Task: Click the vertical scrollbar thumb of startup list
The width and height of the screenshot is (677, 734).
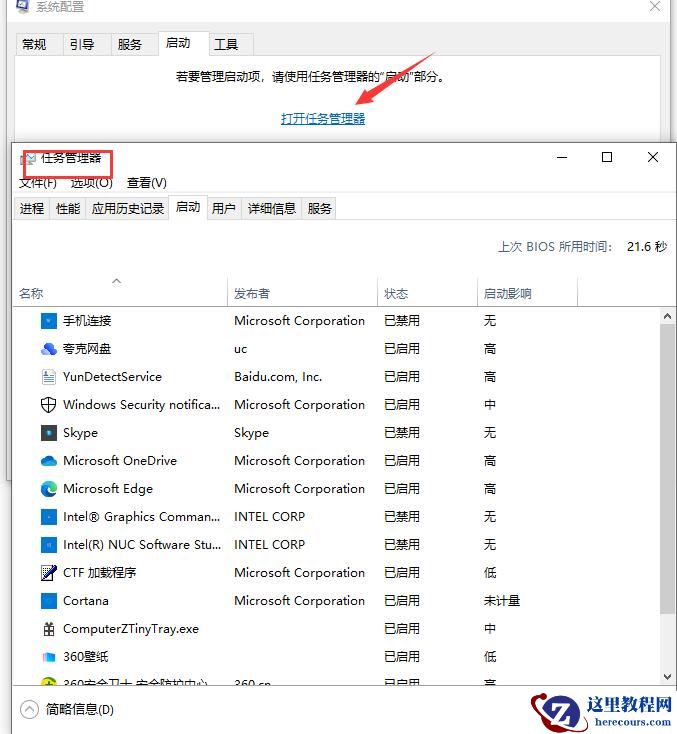Action: tap(668, 469)
